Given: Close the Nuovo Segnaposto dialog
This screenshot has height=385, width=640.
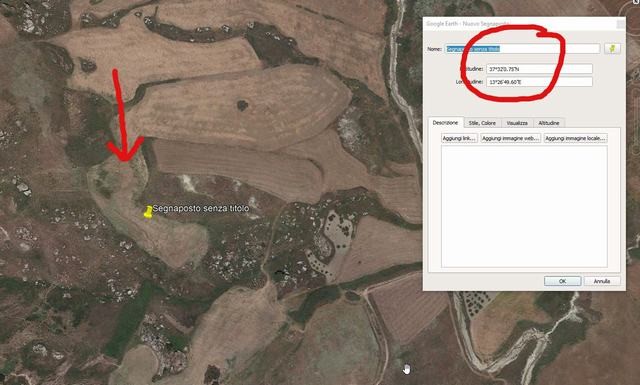Looking at the screenshot, I should coord(620,24).
